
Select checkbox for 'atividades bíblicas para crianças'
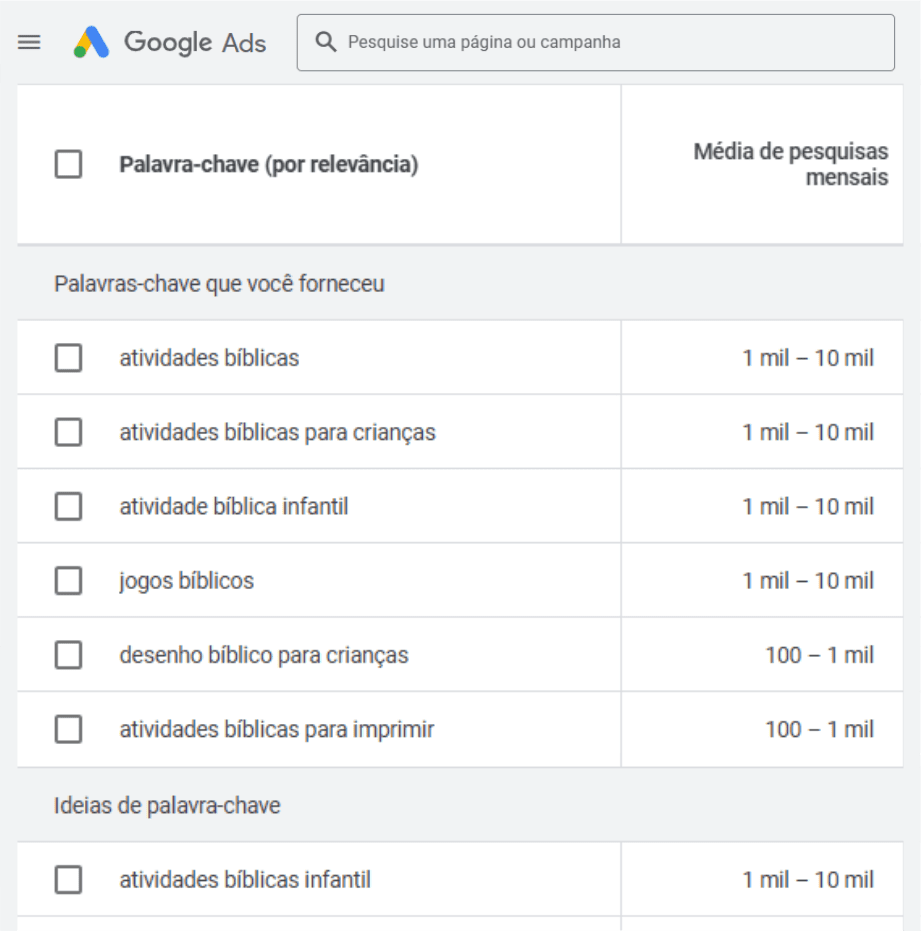click(68, 432)
